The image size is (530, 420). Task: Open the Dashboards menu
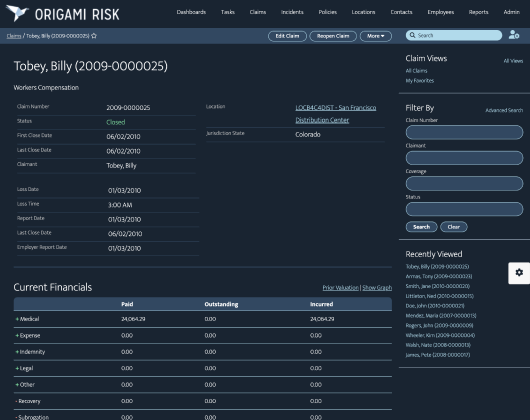pos(191,12)
